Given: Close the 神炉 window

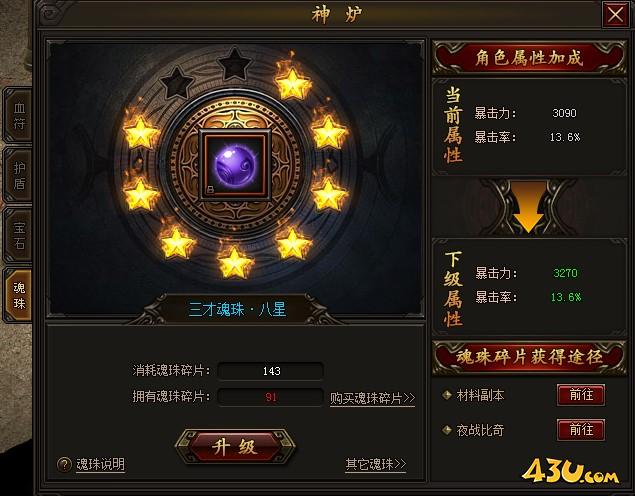Looking at the screenshot, I should (615, 15).
